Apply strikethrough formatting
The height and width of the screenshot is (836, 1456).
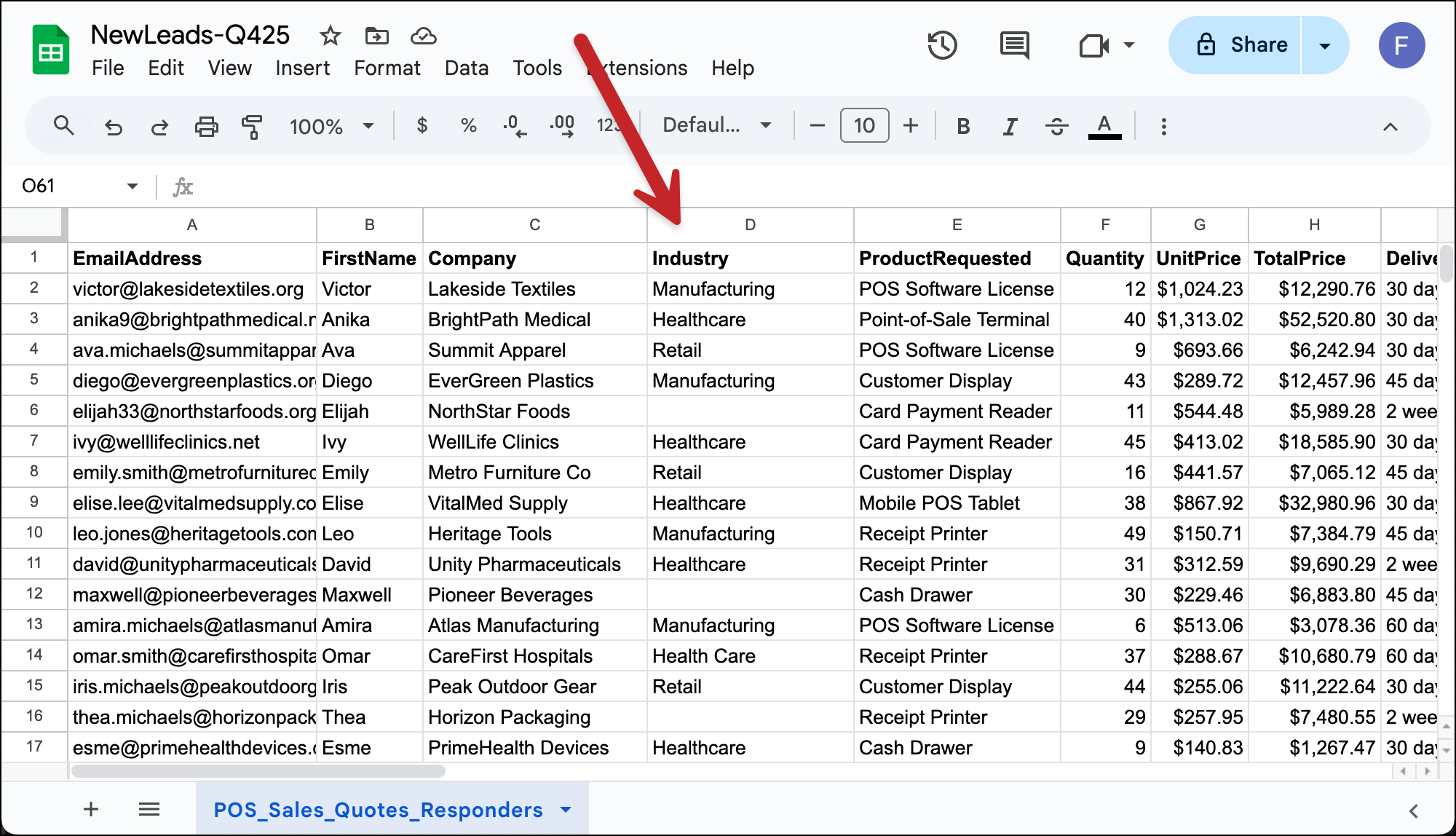1056,125
